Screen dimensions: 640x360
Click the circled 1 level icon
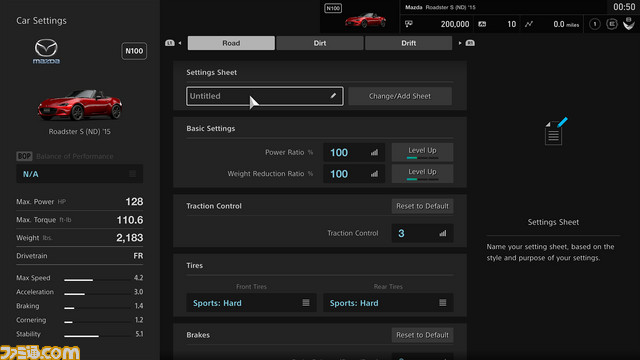coord(595,24)
